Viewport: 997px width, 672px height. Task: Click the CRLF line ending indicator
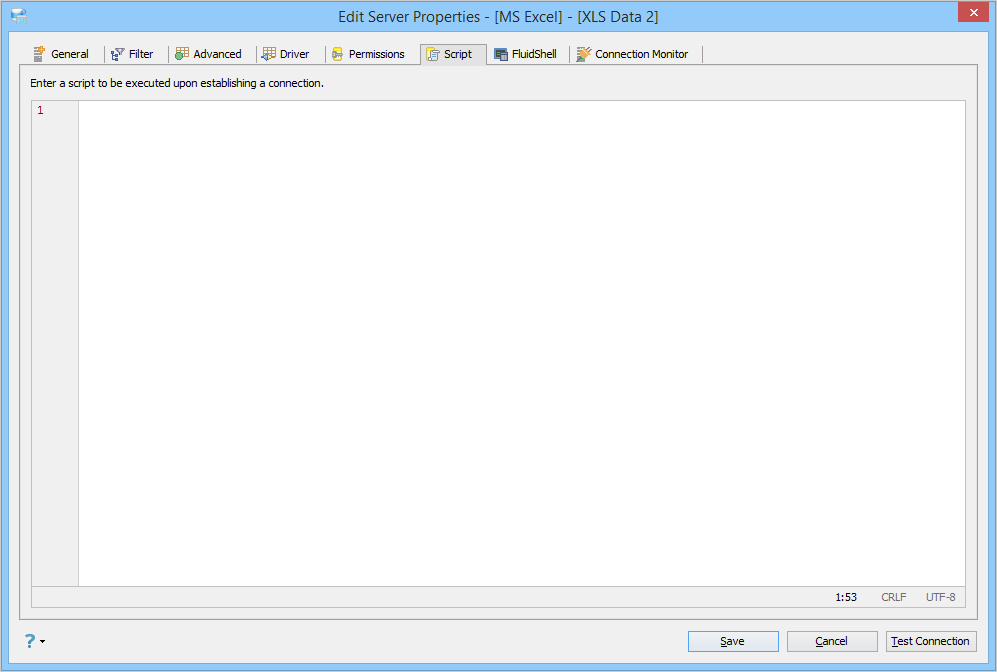893,597
